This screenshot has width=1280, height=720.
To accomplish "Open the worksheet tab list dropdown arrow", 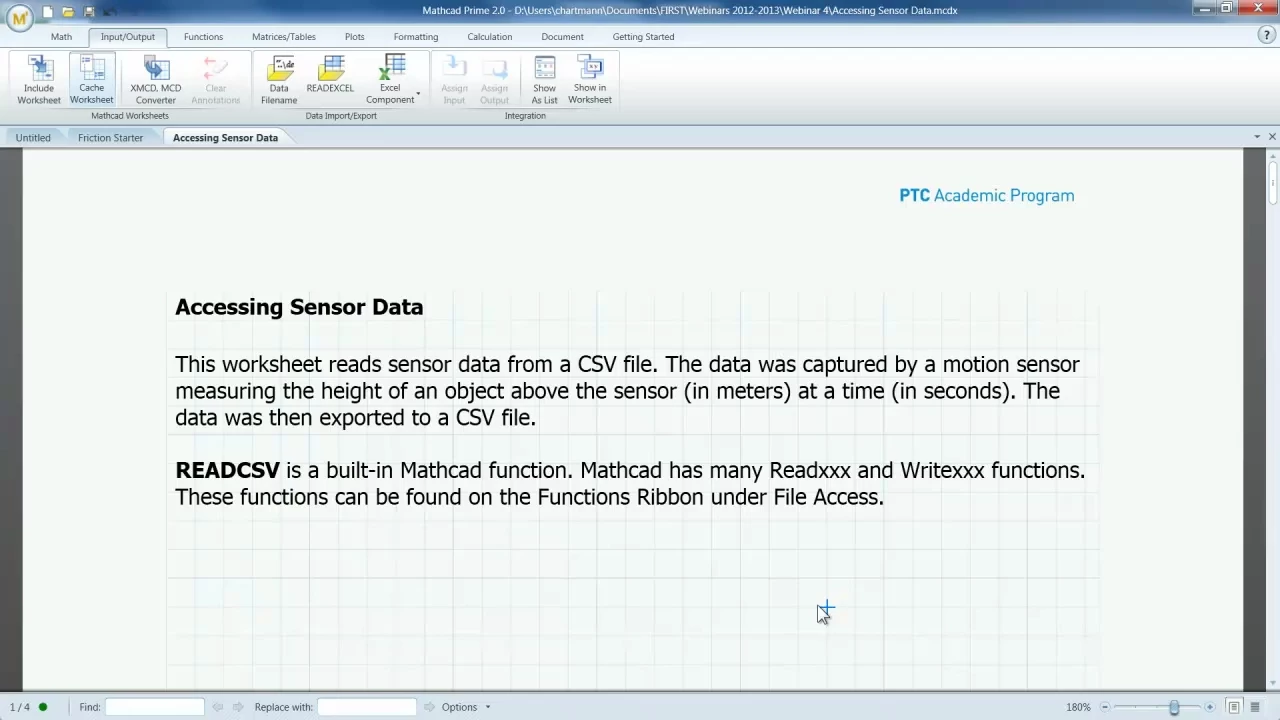I will [1257, 137].
